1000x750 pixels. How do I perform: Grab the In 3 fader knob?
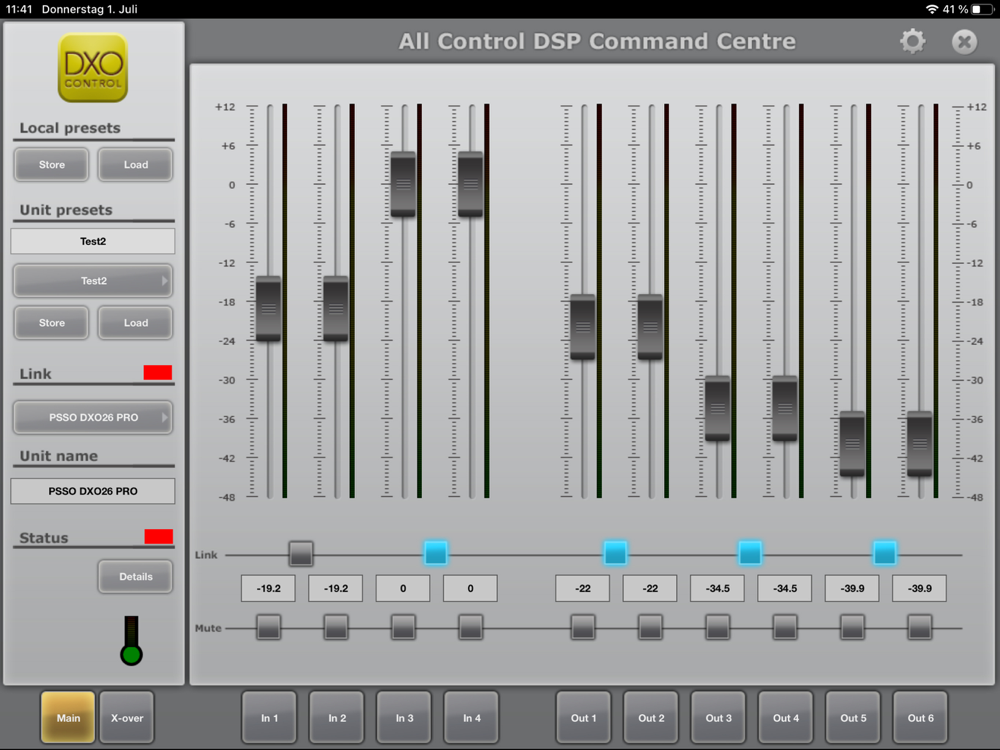pyautogui.click(x=403, y=184)
